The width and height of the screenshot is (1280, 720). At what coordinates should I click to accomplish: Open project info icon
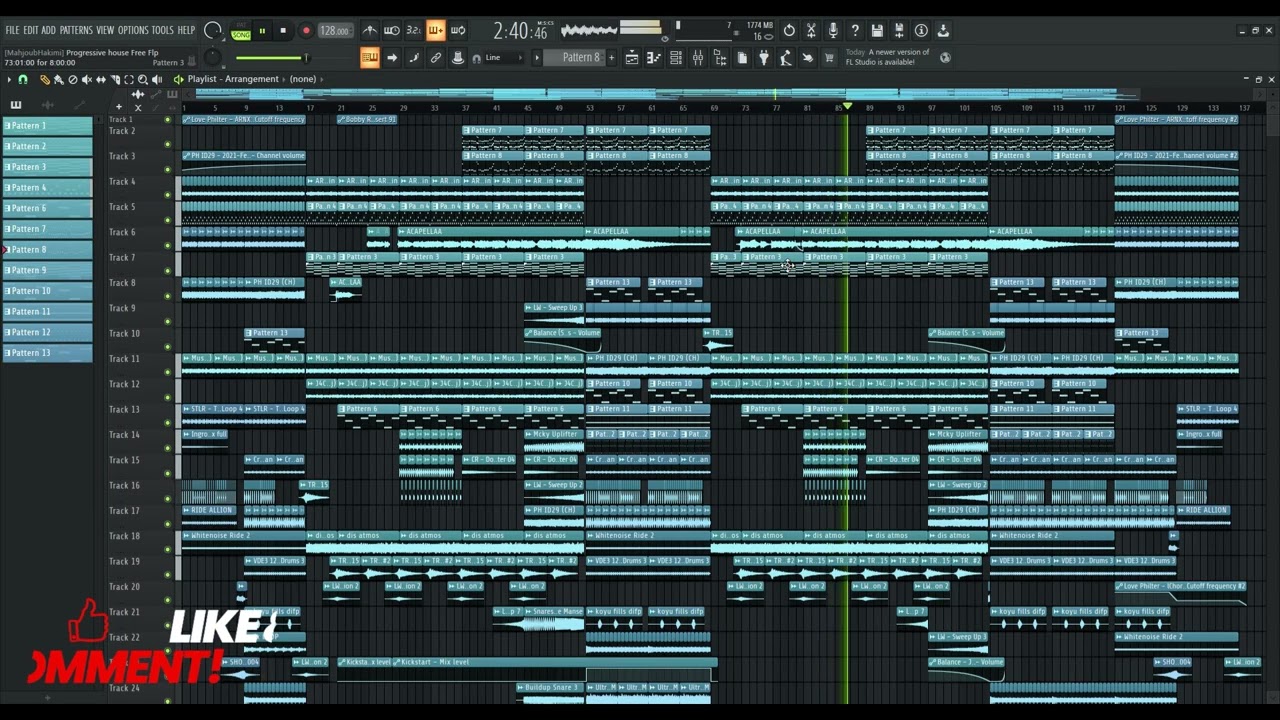[x=921, y=31]
